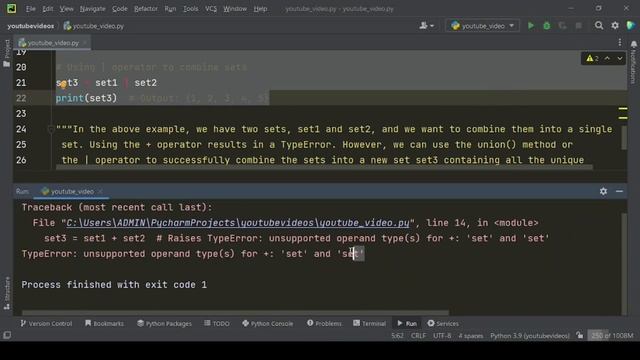Click youtube_video.py breadcrumb in navigation bar
The width and height of the screenshot is (640, 360).
tap(94, 26)
